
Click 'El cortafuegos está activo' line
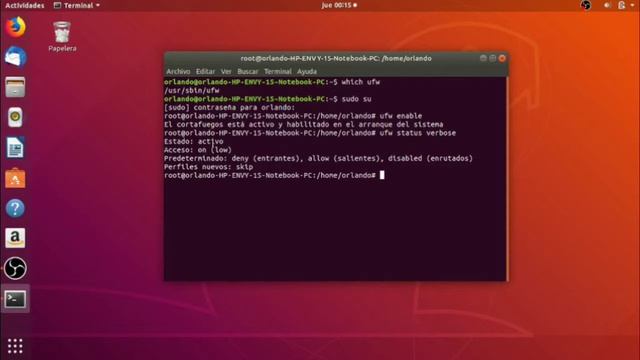[x=304, y=124]
